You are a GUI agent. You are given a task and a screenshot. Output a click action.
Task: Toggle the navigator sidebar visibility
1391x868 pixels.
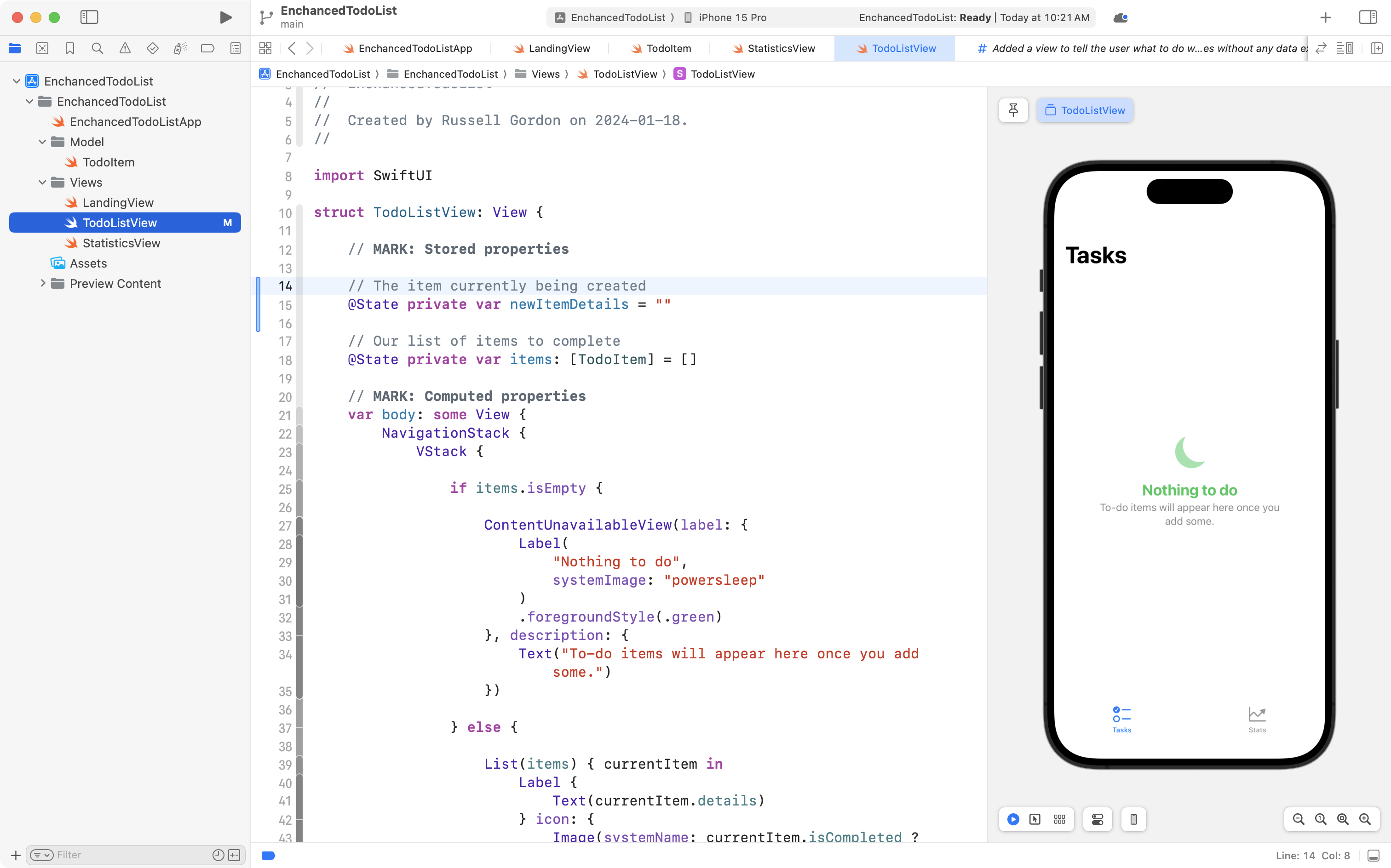click(x=90, y=17)
